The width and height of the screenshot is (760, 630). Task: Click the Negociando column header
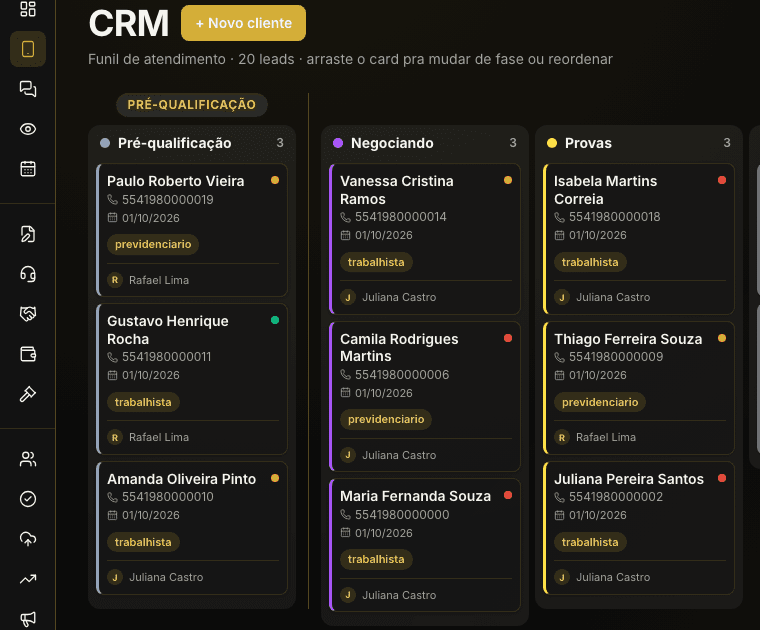click(x=425, y=143)
